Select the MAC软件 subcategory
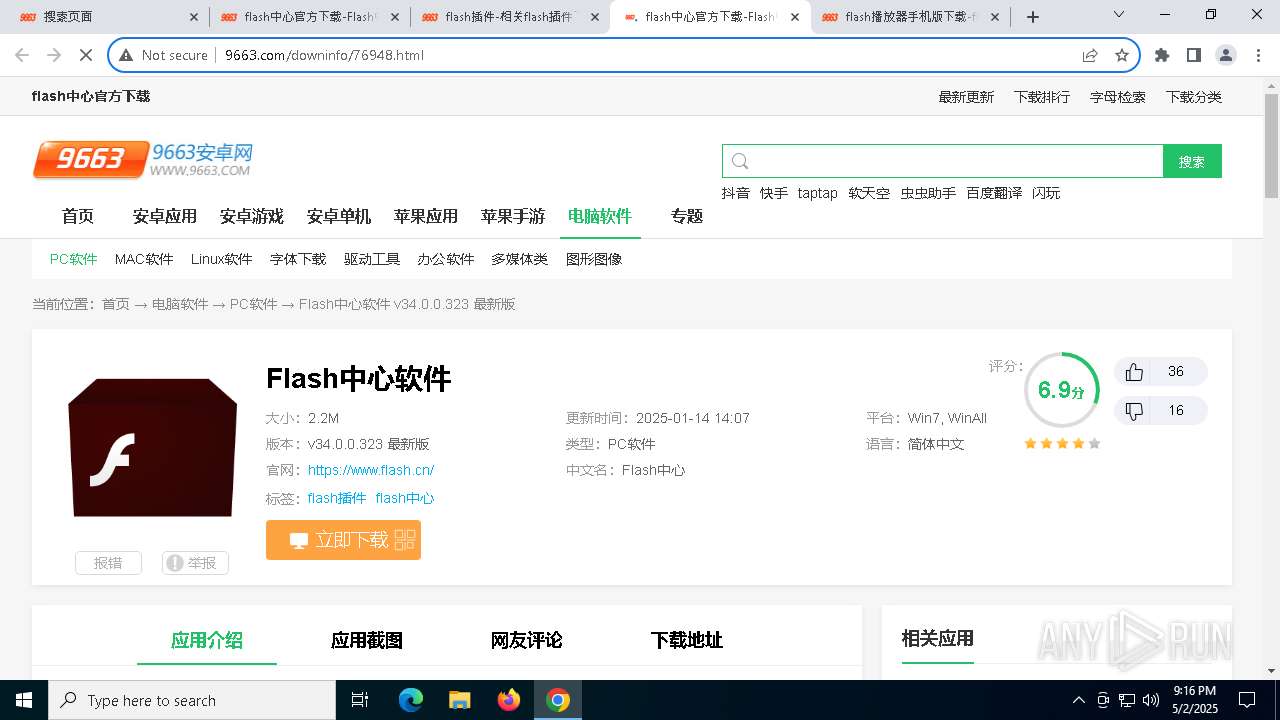This screenshot has width=1280, height=720. 144,259
